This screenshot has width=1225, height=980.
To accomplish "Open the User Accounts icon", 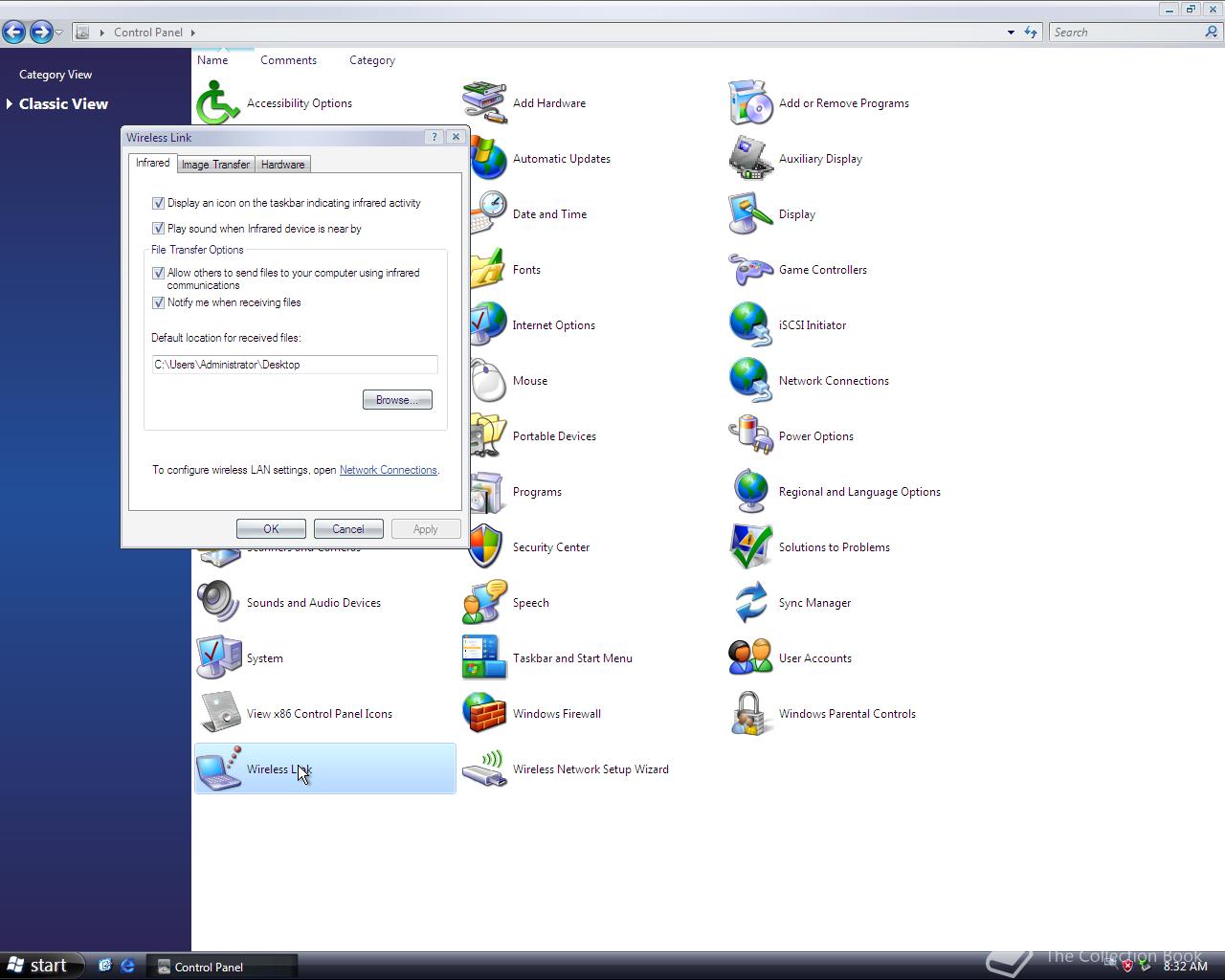I will (x=750, y=657).
